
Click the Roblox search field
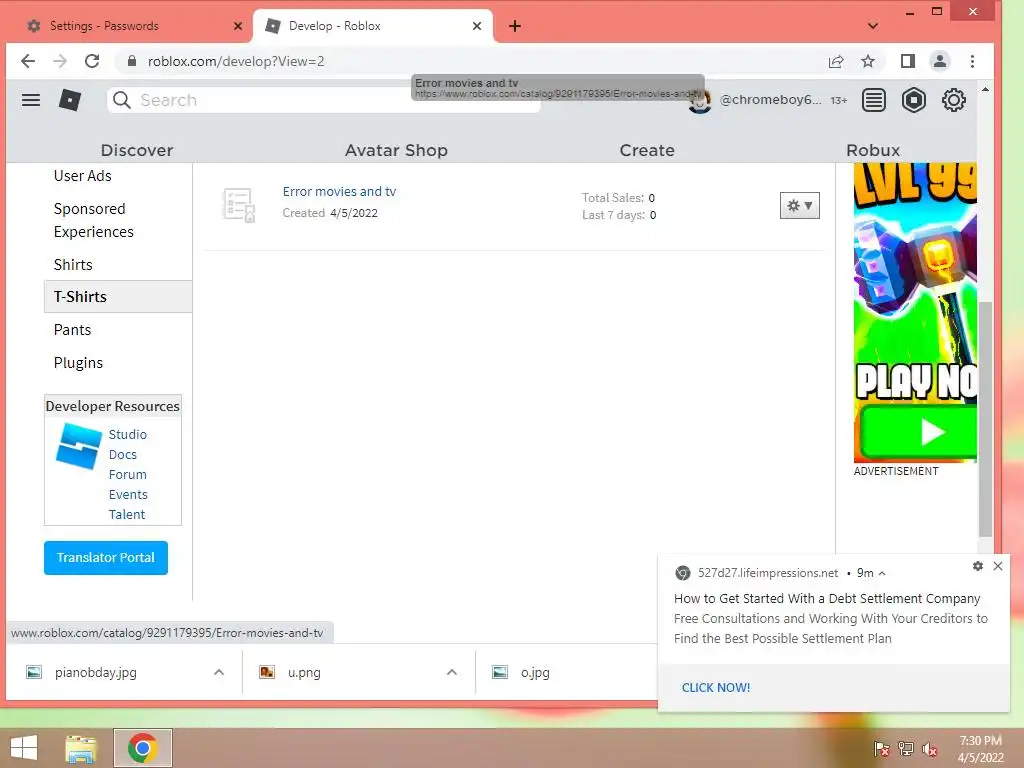[x=323, y=100]
